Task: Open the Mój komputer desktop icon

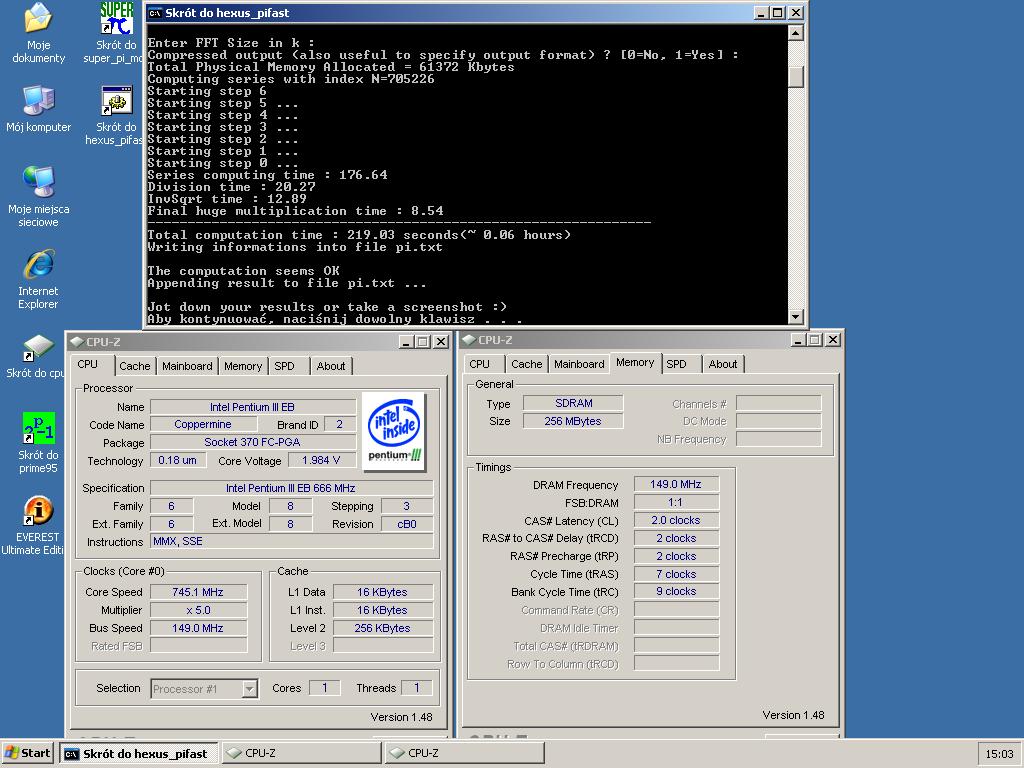Action: click(x=38, y=108)
